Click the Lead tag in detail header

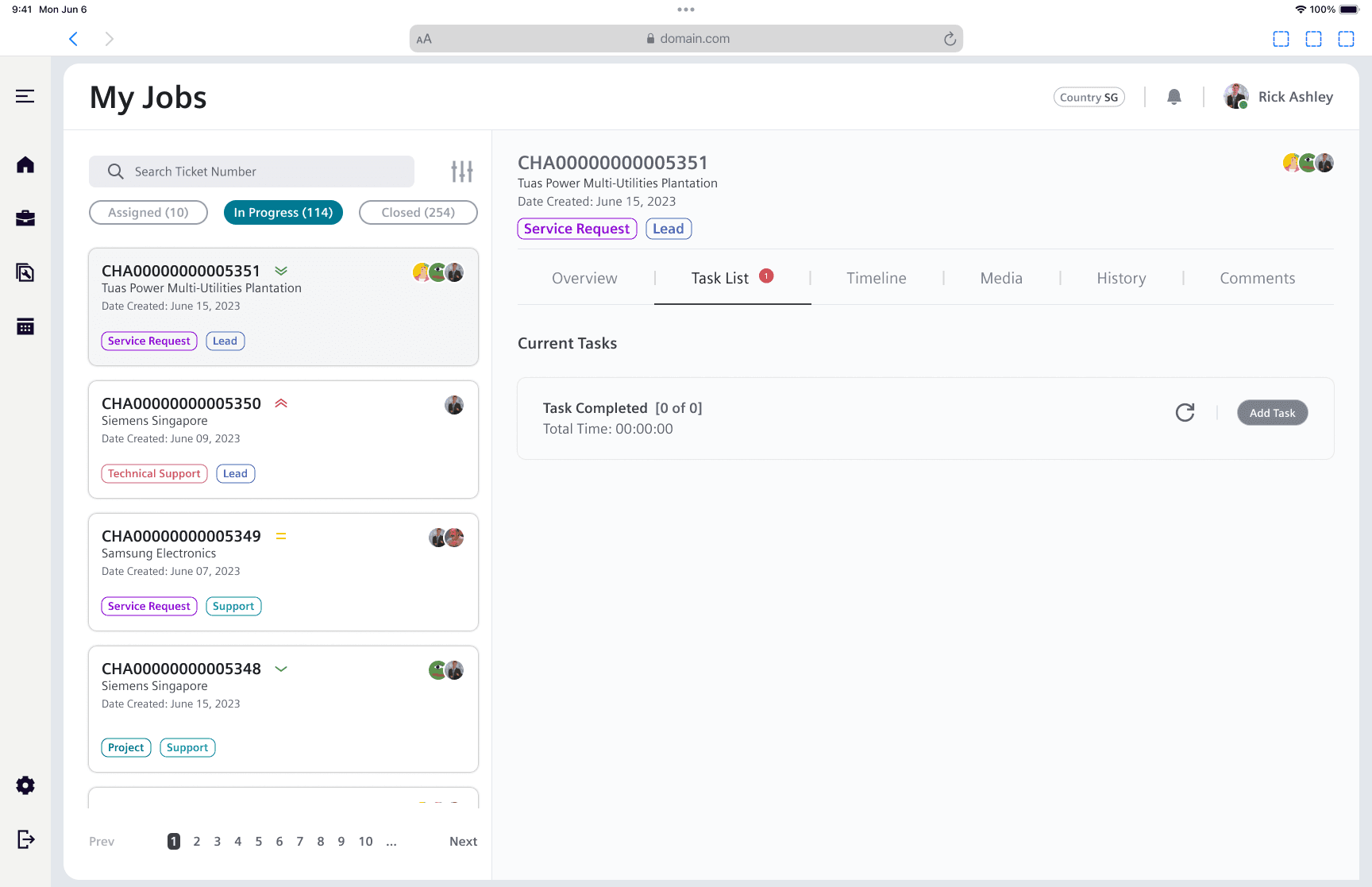coord(669,229)
